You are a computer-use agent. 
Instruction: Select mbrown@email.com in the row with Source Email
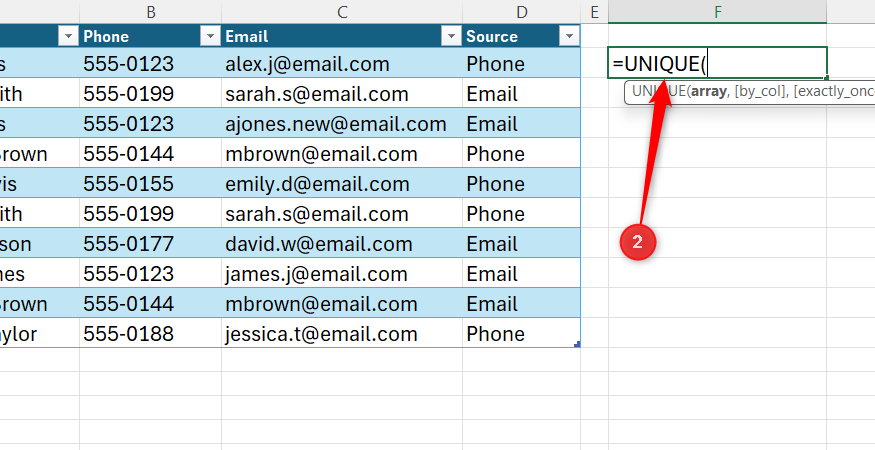(x=342, y=304)
